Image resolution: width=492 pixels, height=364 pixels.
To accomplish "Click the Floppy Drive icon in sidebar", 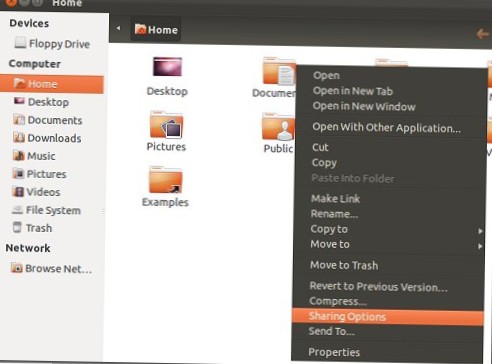I will [x=20, y=42].
